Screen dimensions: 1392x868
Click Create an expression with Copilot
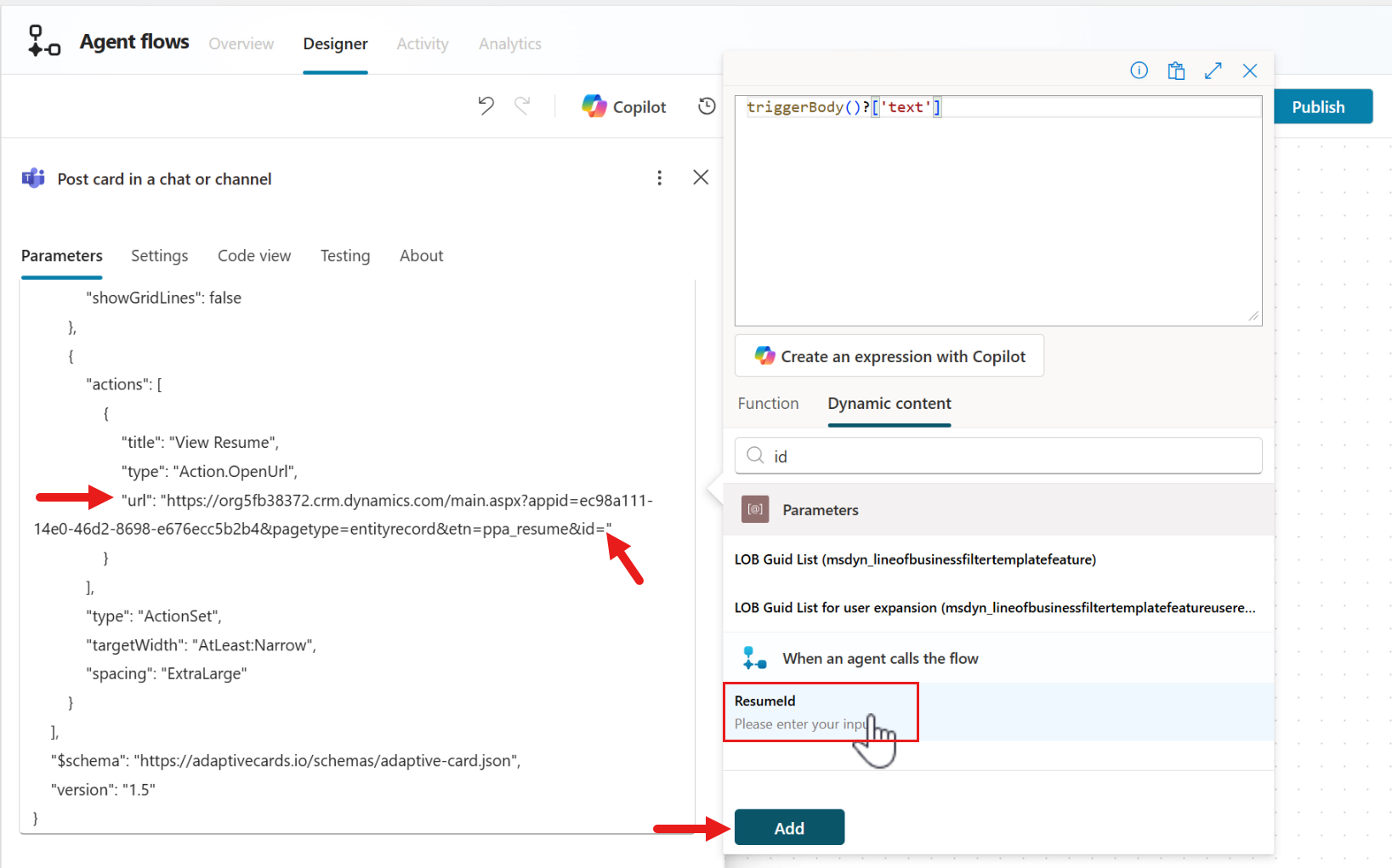889,356
